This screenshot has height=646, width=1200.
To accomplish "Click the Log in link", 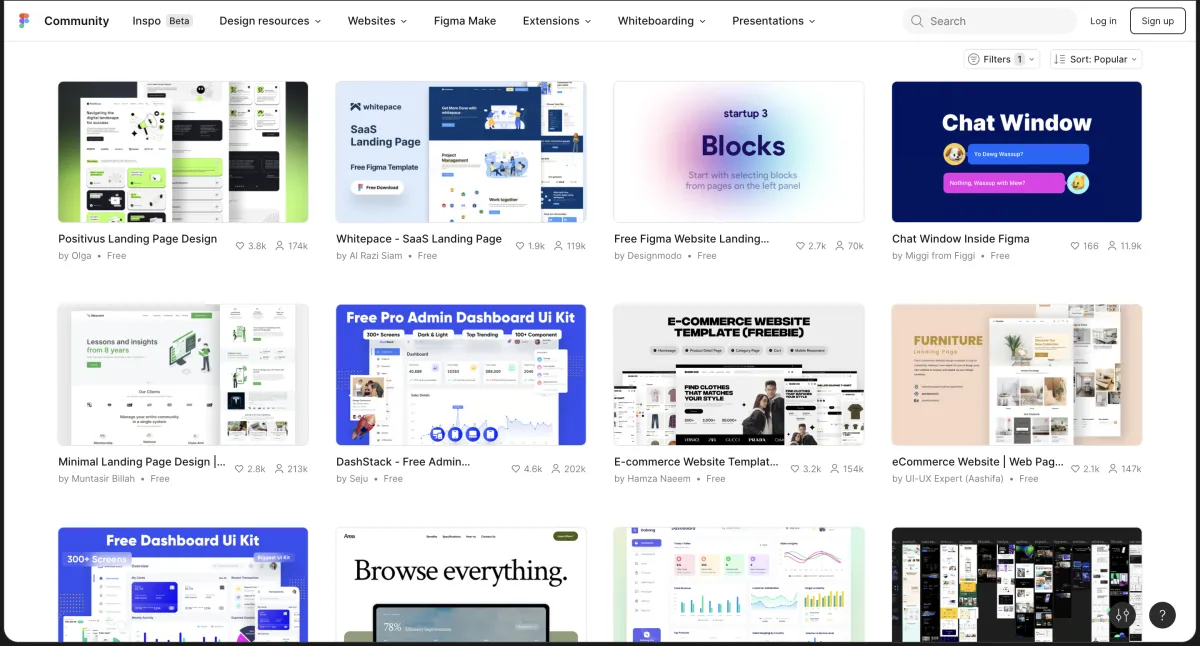I will coord(1103,21).
